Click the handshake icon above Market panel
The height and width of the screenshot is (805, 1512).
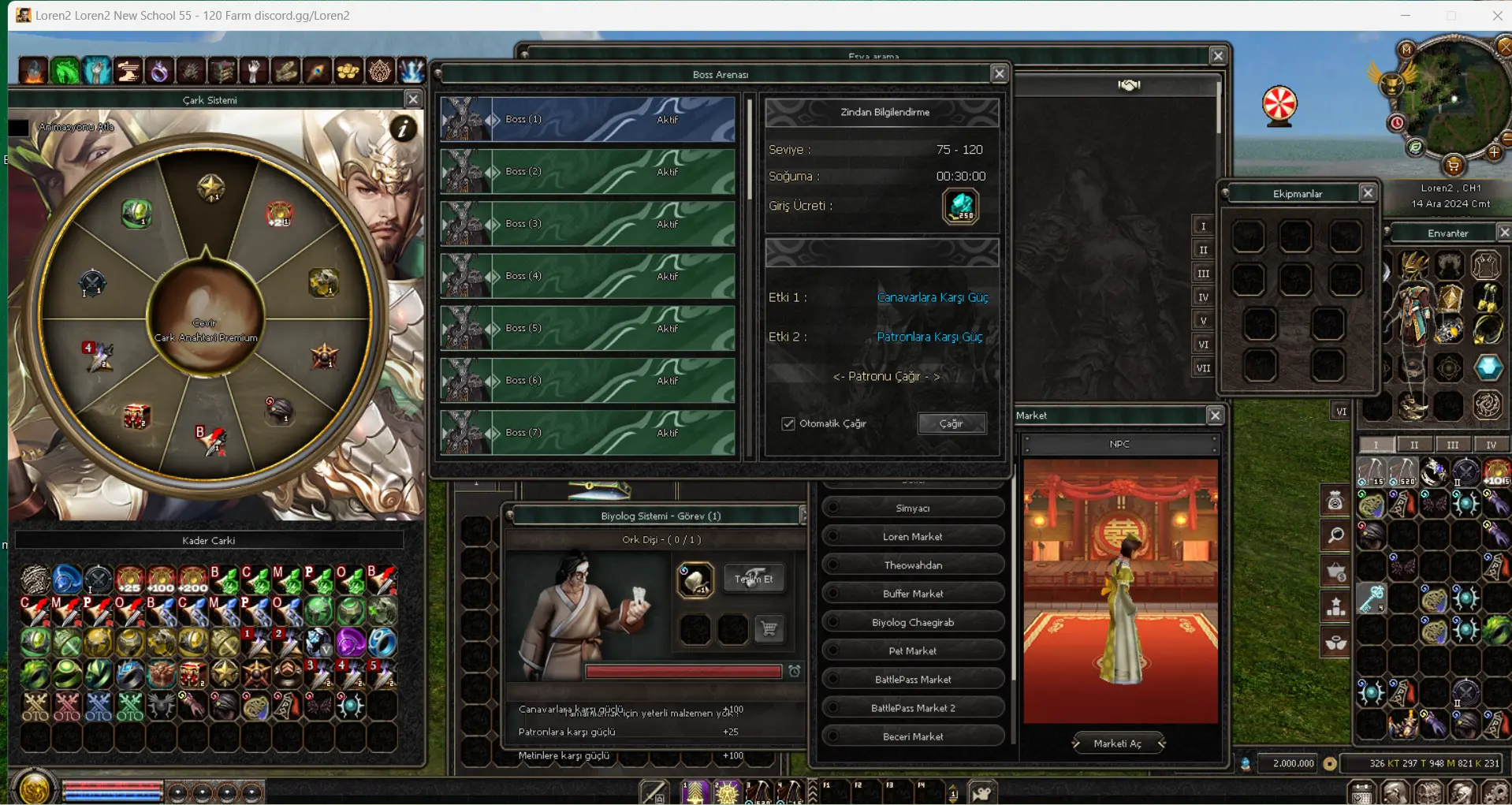(1129, 85)
